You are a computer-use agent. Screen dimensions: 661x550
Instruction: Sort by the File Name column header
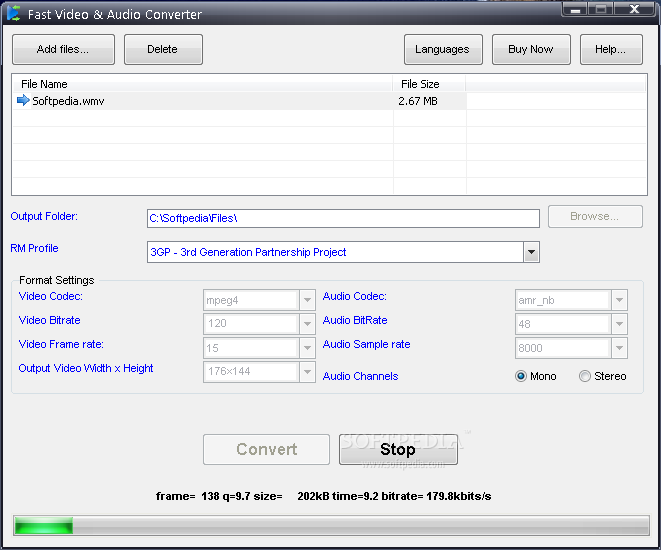point(203,84)
